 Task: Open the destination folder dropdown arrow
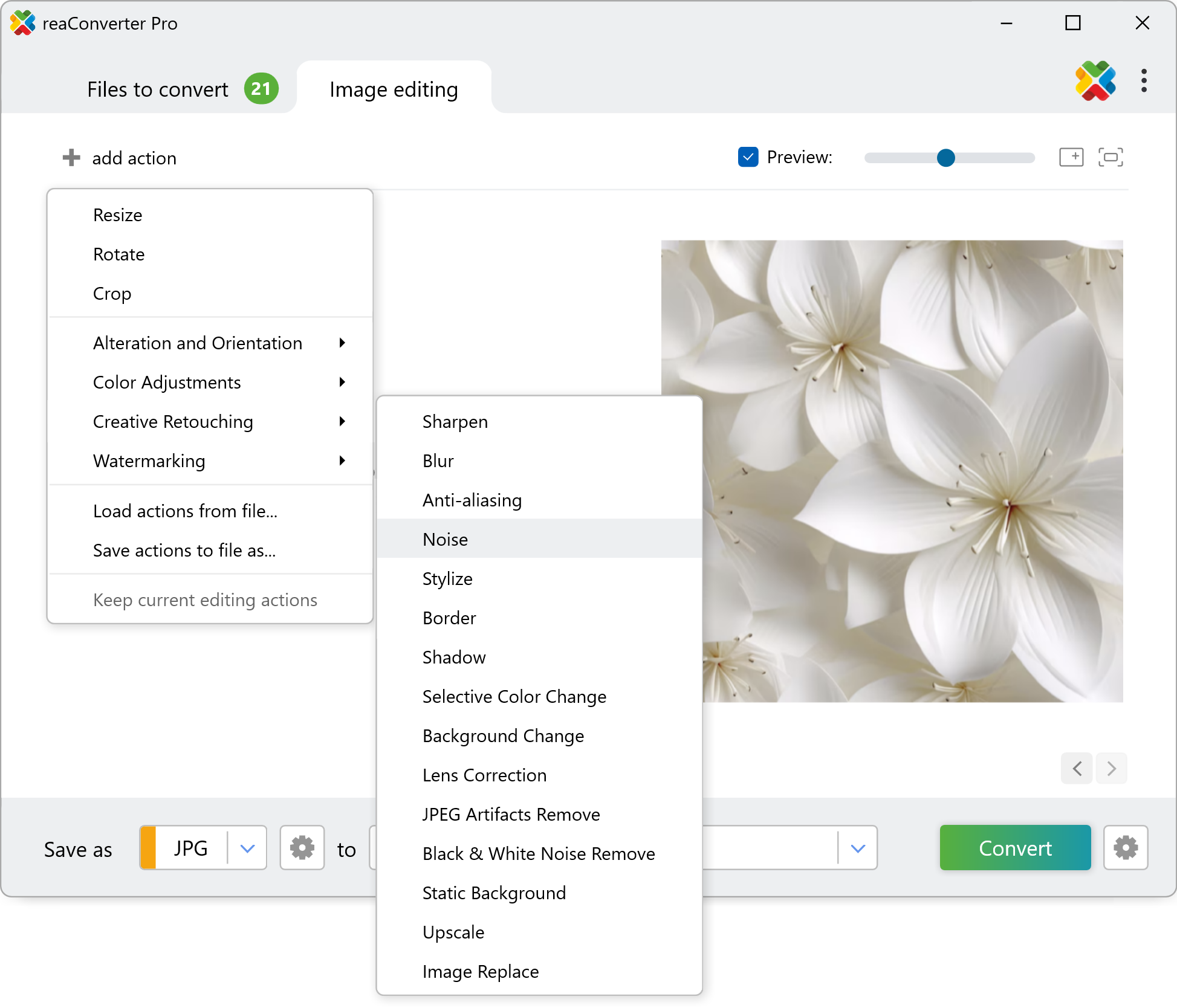click(857, 848)
